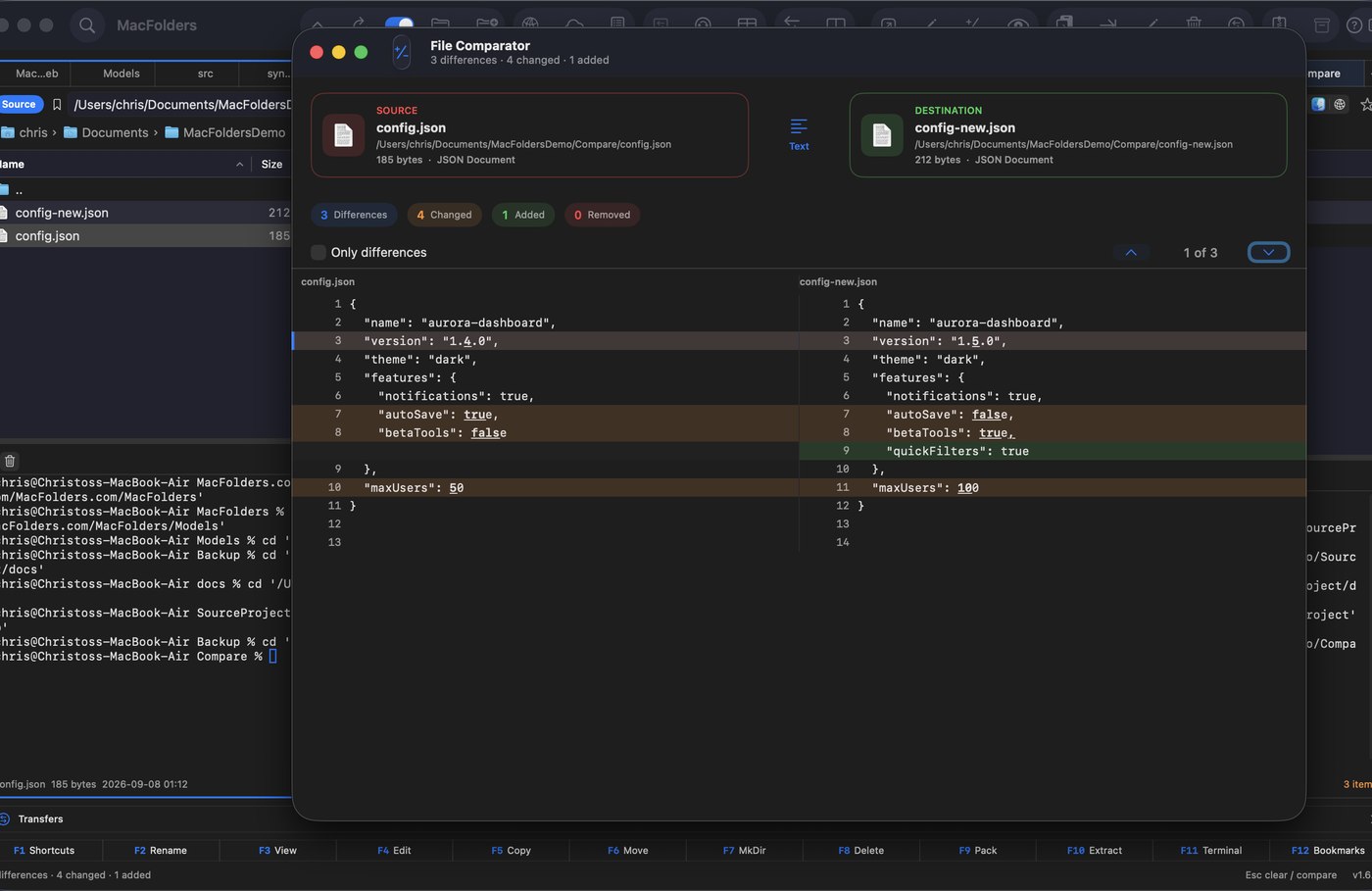
Task: Select F6 Move in the function bar
Action: pos(627,850)
